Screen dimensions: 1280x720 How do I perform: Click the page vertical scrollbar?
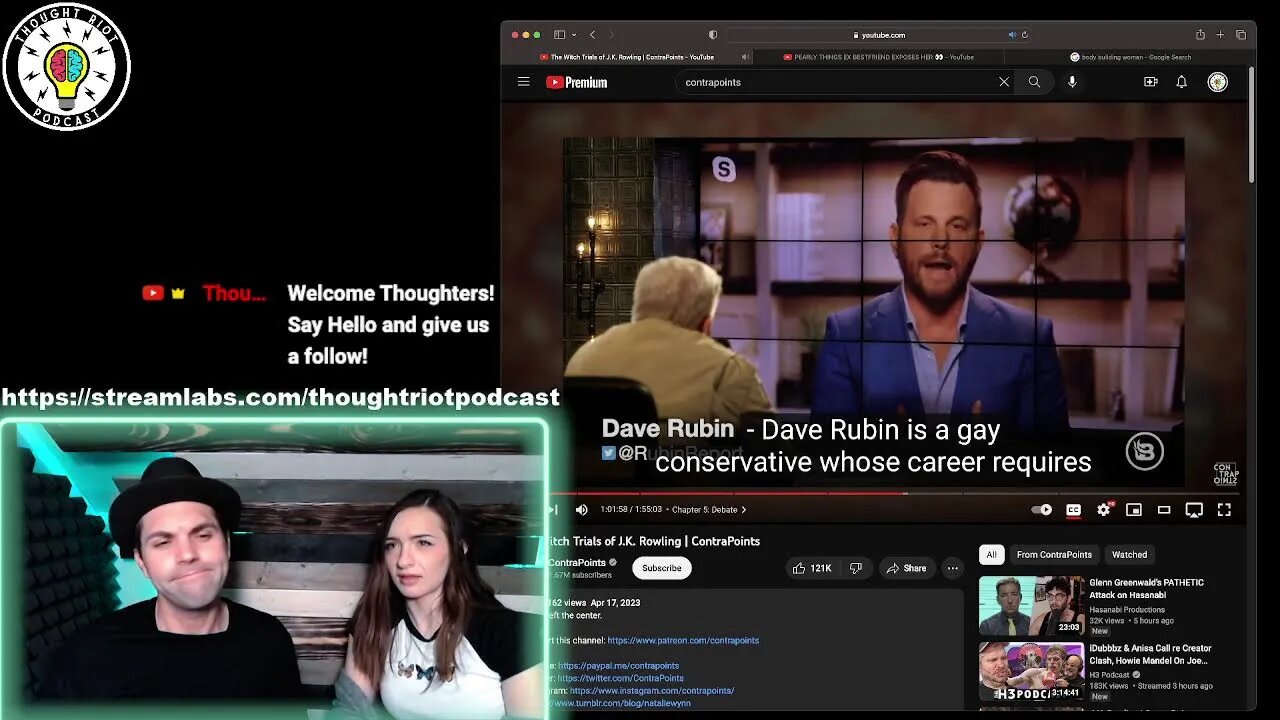(1251, 125)
